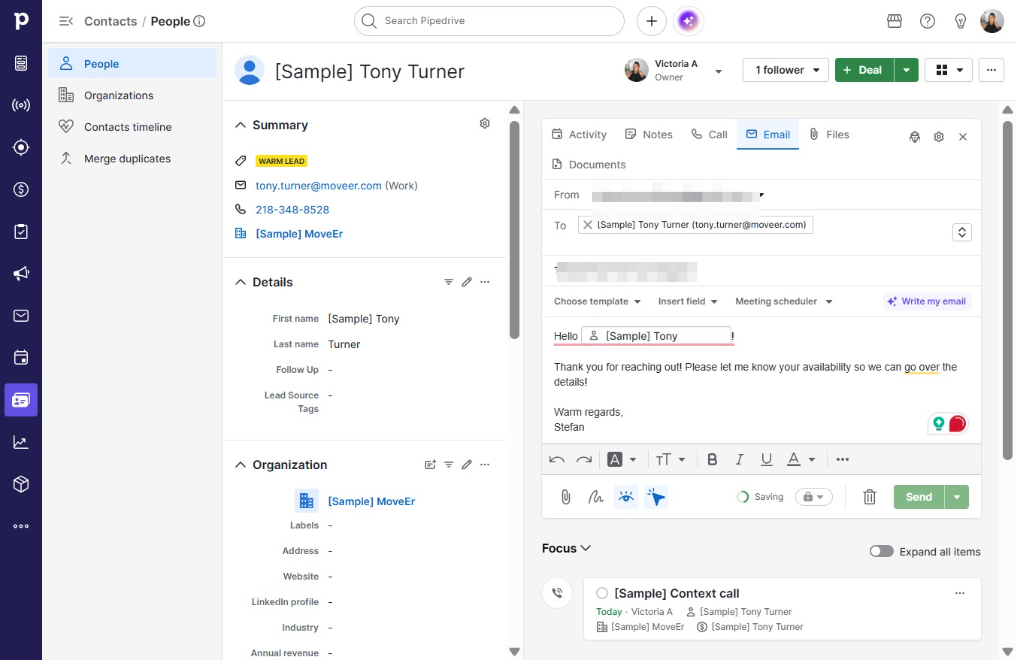Image resolution: width=1016 pixels, height=660 pixels.
Task: Toggle email open tracking eye icon
Action: point(626,497)
